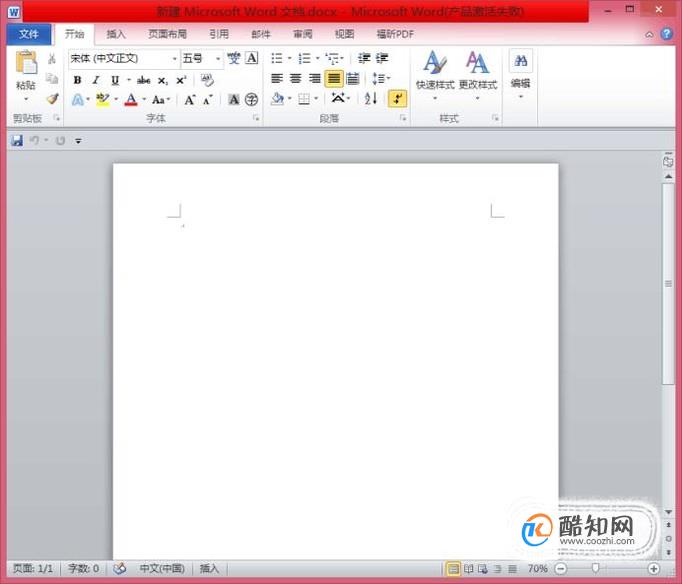Open the Change Case Aa dropdown

point(160,100)
